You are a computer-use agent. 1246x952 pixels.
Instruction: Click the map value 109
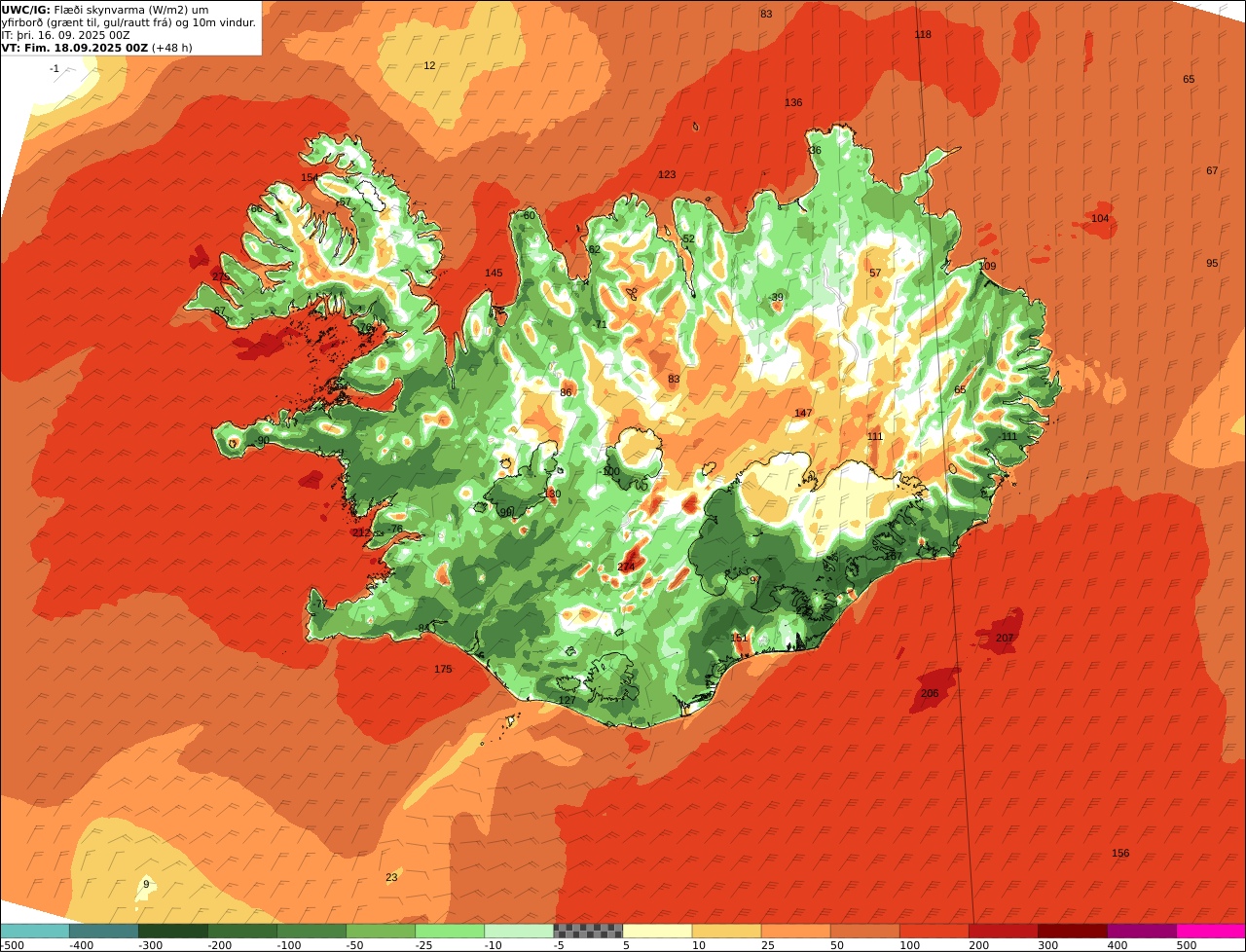tap(987, 267)
